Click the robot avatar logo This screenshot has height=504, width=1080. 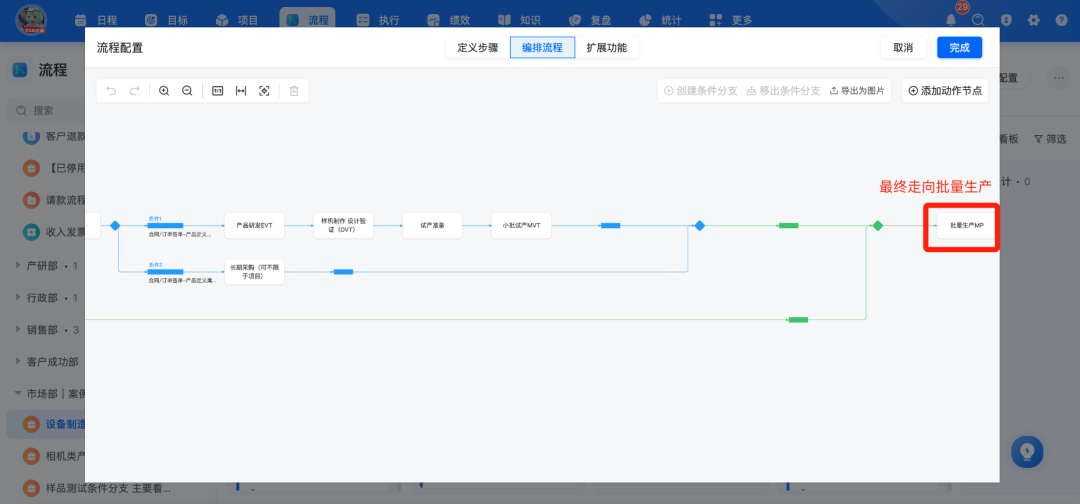coord(31,20)
